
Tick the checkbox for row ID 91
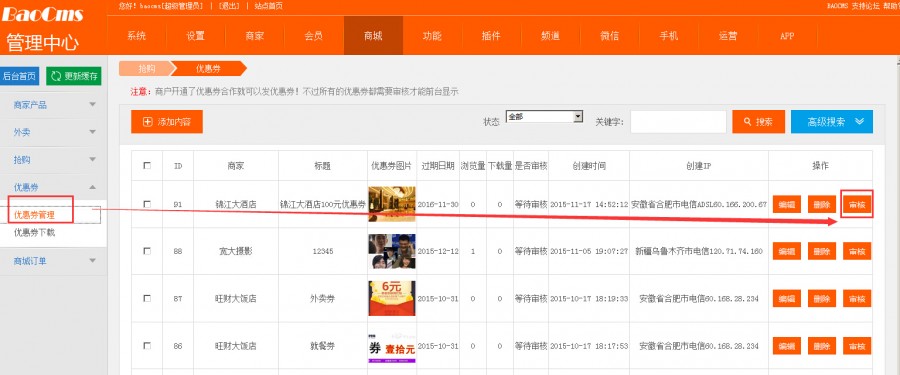click(147, 204)
